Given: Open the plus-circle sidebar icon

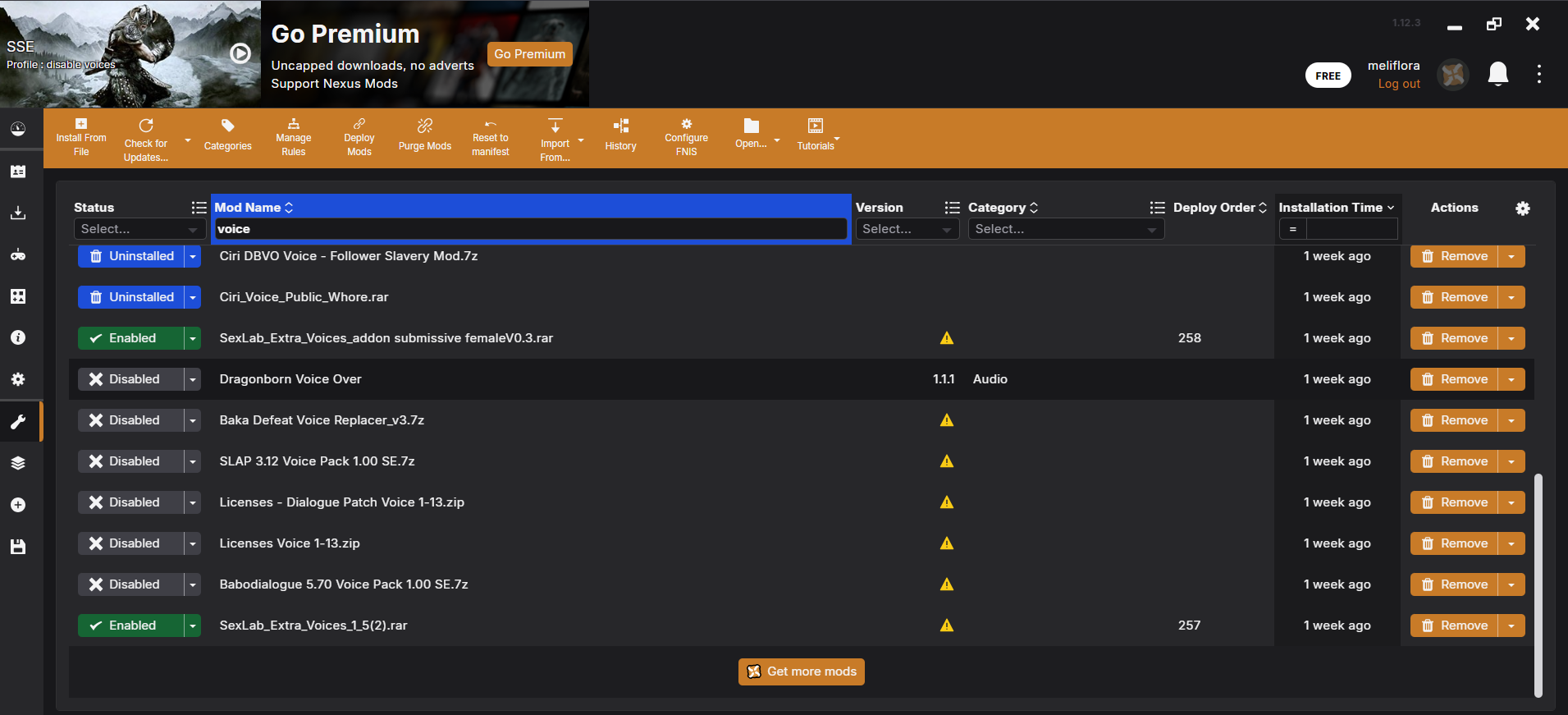Looking at the screenshot, I should pos(18,505).
